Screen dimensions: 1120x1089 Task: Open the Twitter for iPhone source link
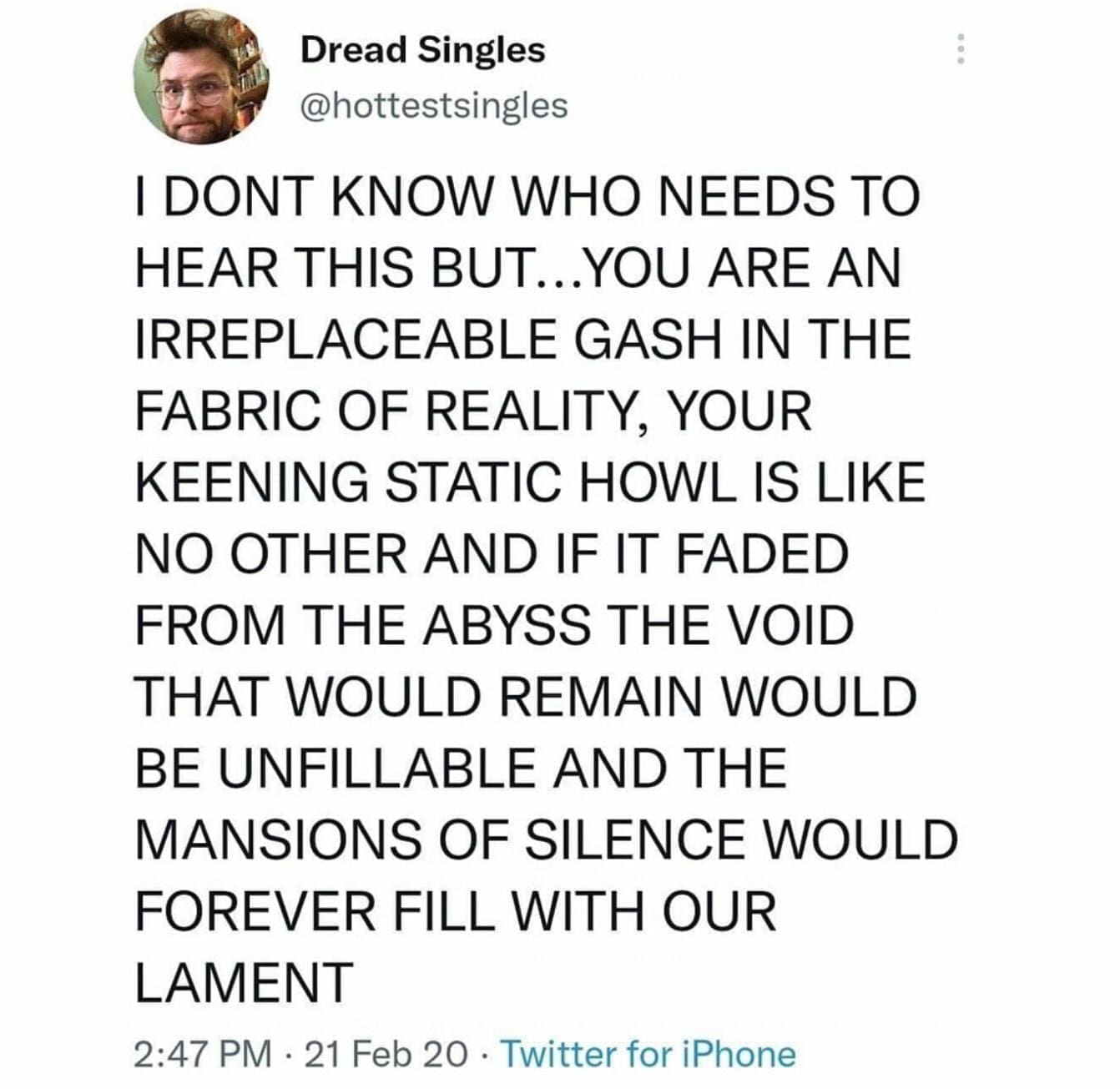click(x=647, y=1054)
